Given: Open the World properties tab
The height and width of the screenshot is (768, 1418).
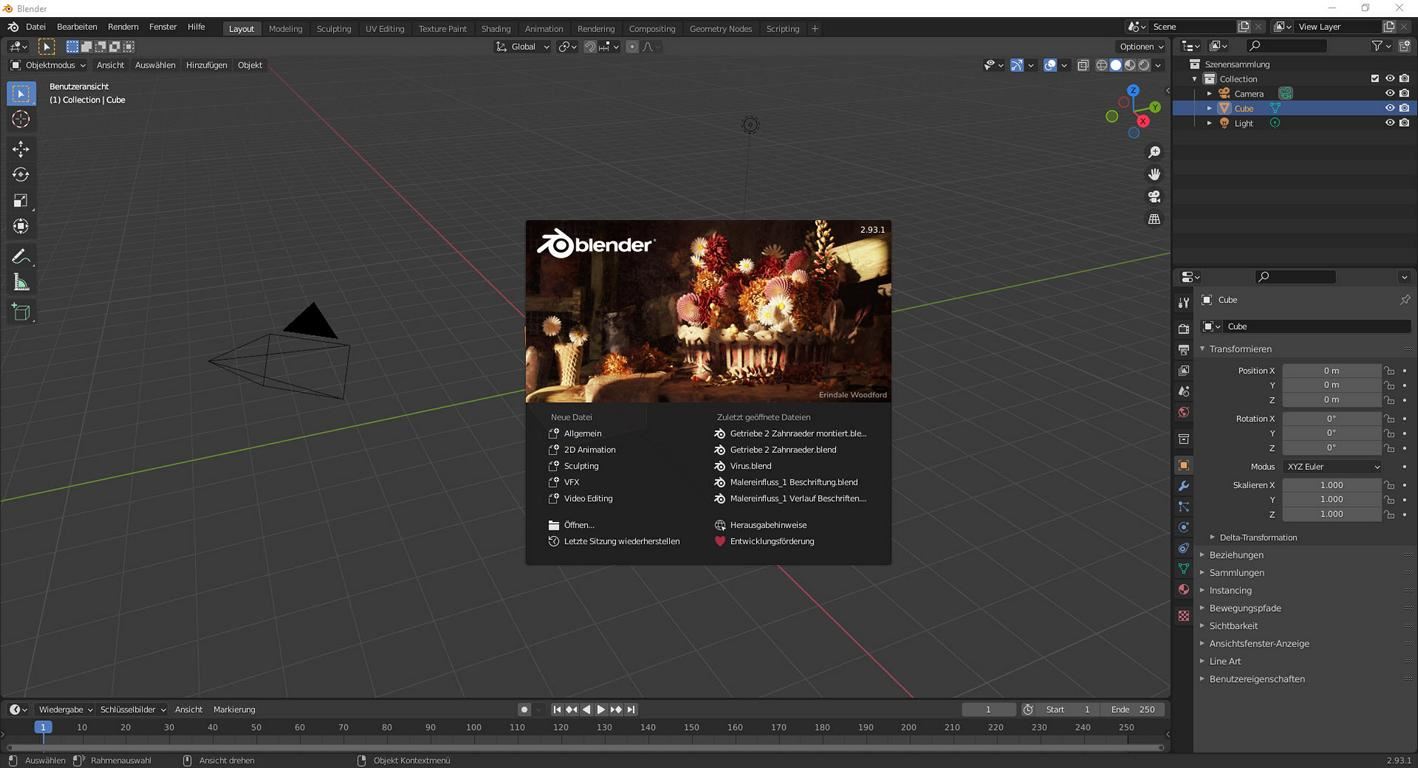Looking at the screenshot, I should coord(1183,412).
